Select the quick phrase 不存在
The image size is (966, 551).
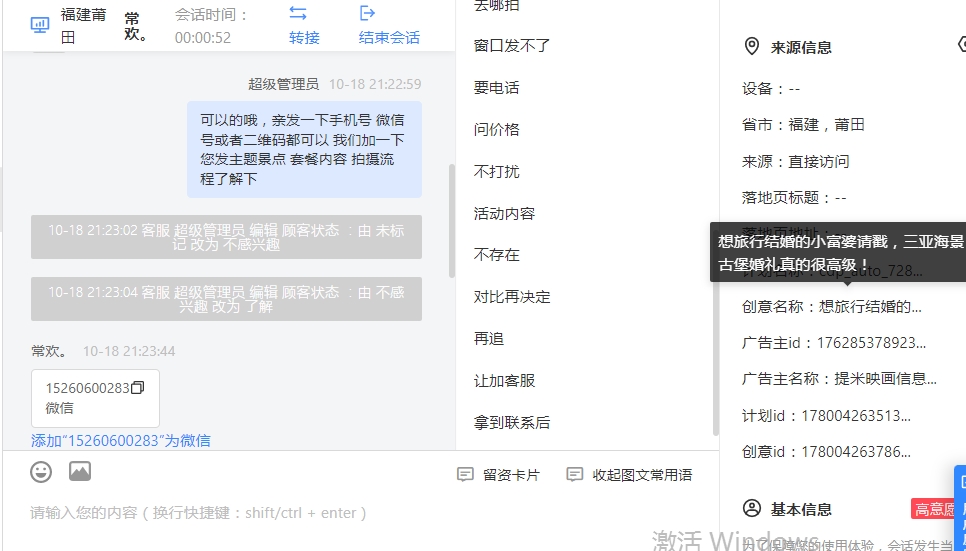pyautogui.click(x=497, y=255)
